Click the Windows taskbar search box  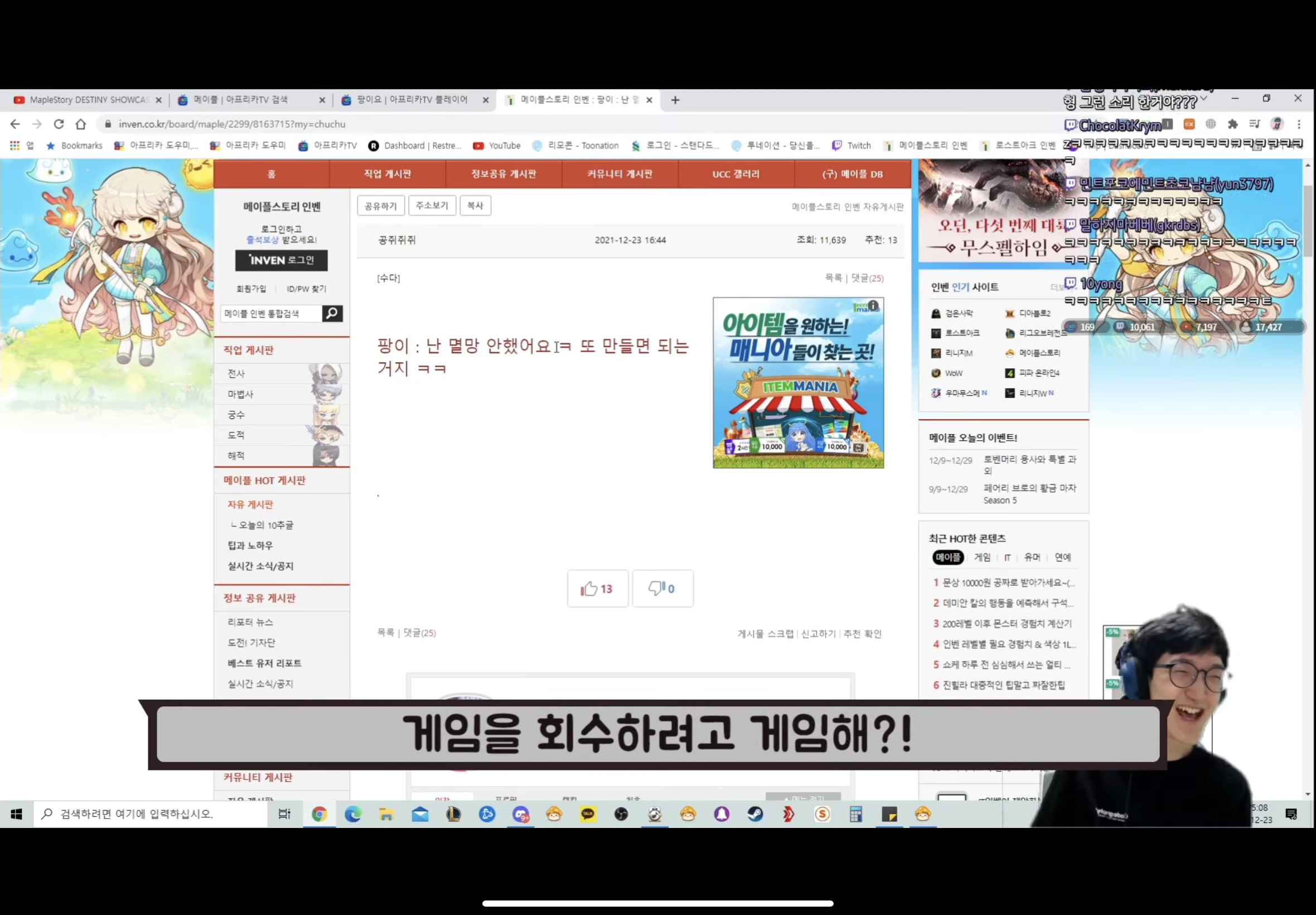150,813
